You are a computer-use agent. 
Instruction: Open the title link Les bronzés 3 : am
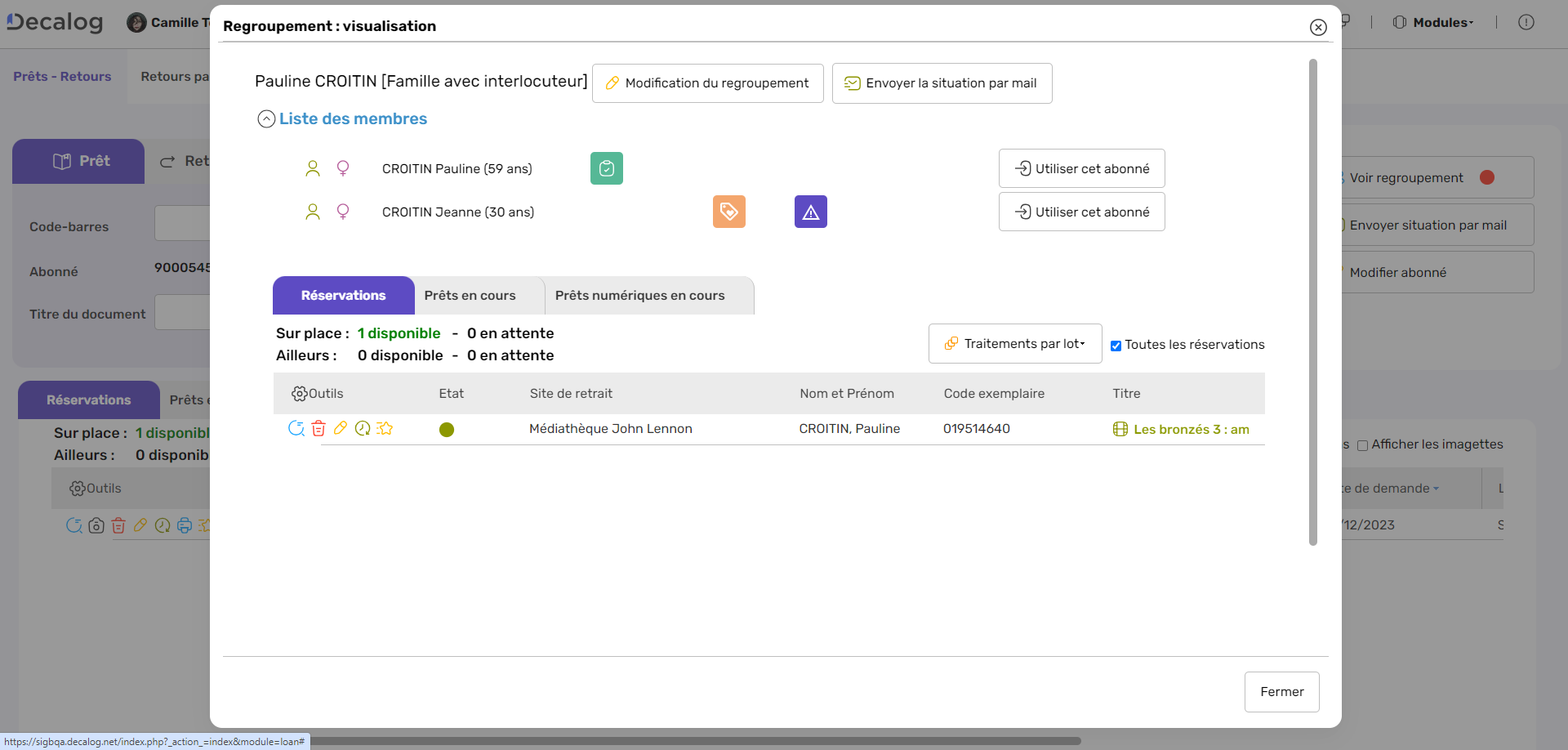[1190, 429]
